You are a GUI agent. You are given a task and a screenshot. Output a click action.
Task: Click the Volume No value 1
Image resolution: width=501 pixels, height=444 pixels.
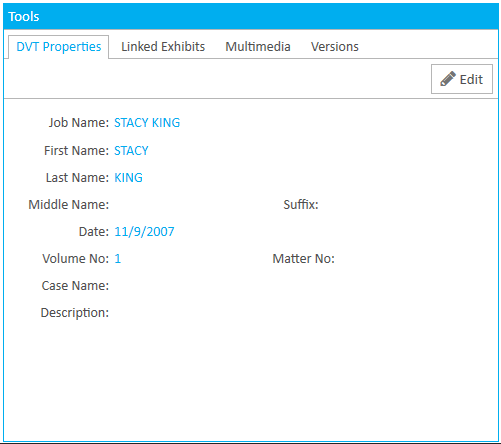(118, 259)
